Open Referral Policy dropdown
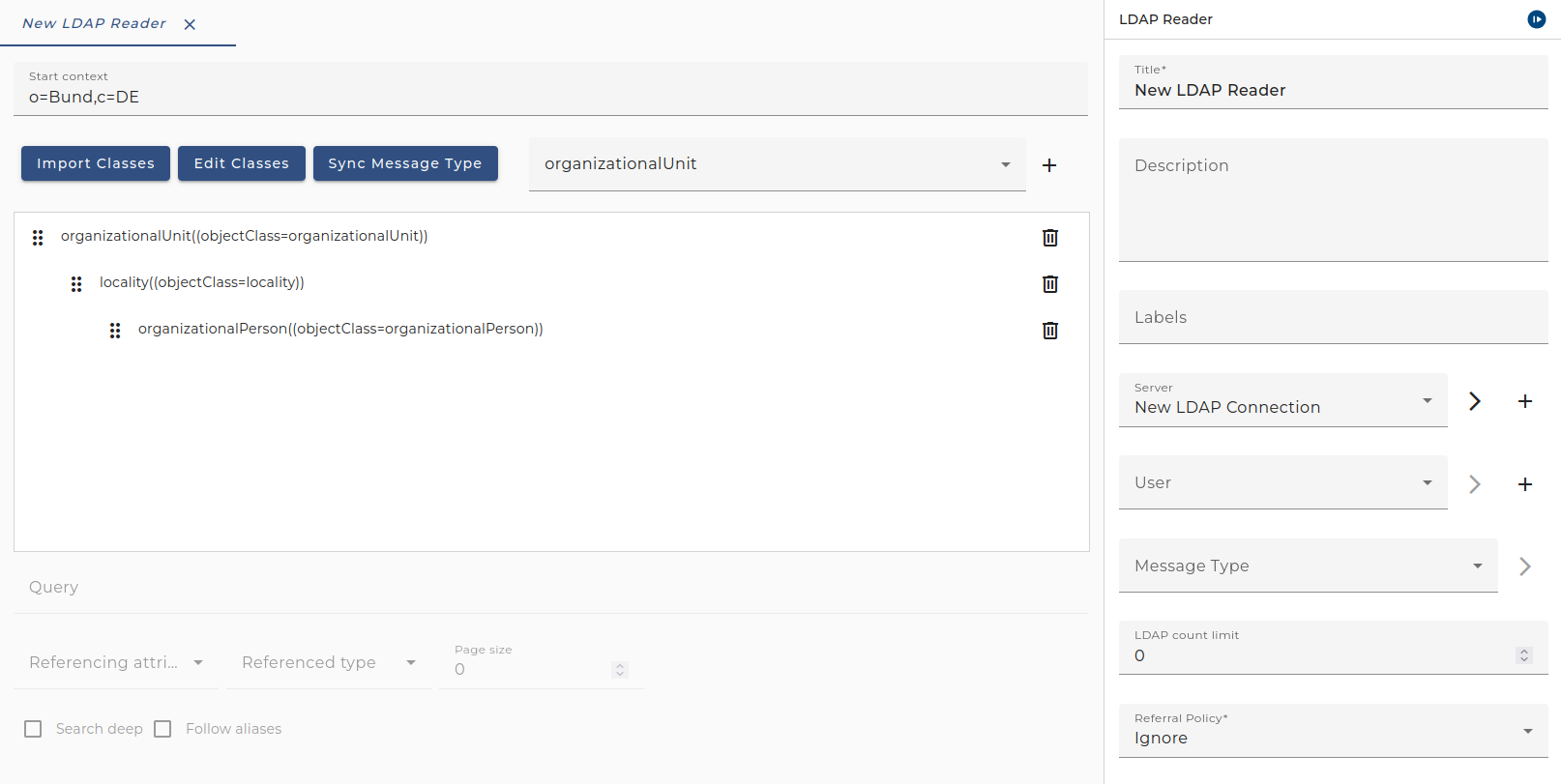 coord(1334,731)
